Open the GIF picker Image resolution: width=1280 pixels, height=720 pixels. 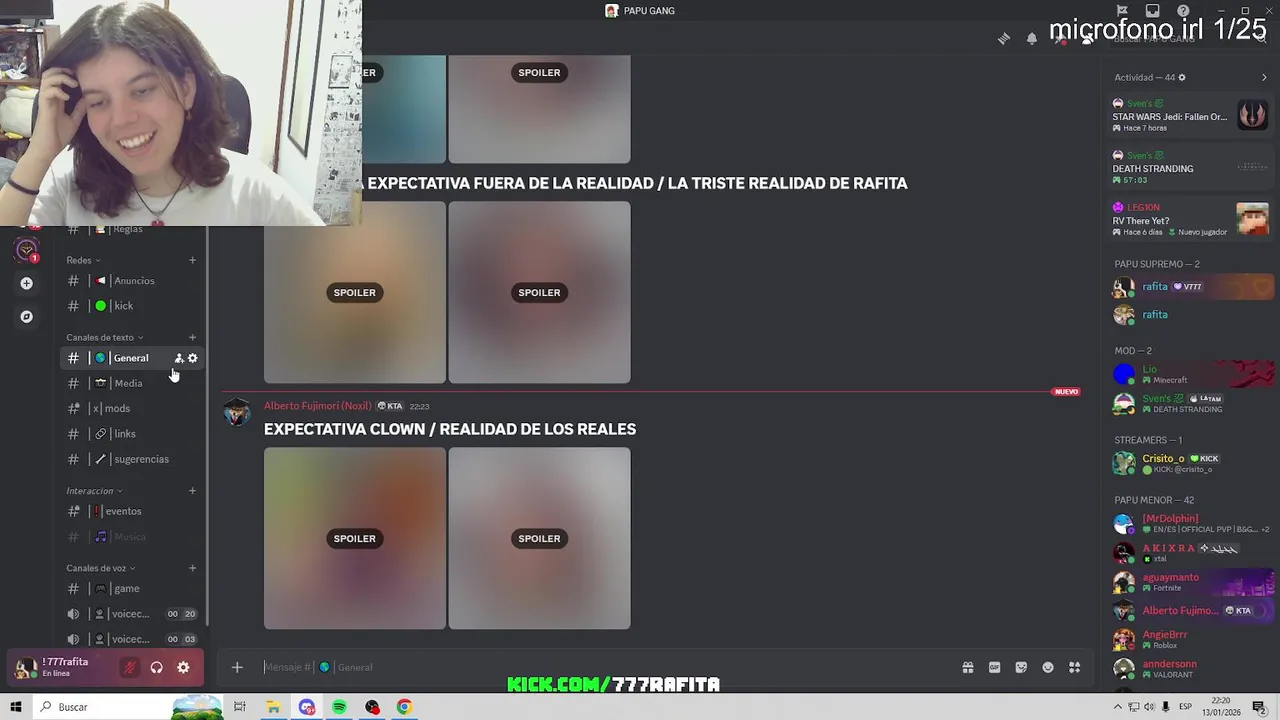(x=995, y=667)
